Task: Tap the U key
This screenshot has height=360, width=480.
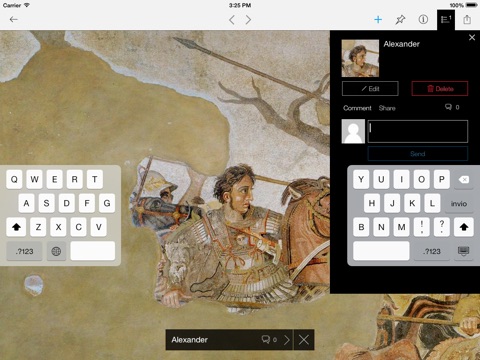Action: (x=381, y=179)
